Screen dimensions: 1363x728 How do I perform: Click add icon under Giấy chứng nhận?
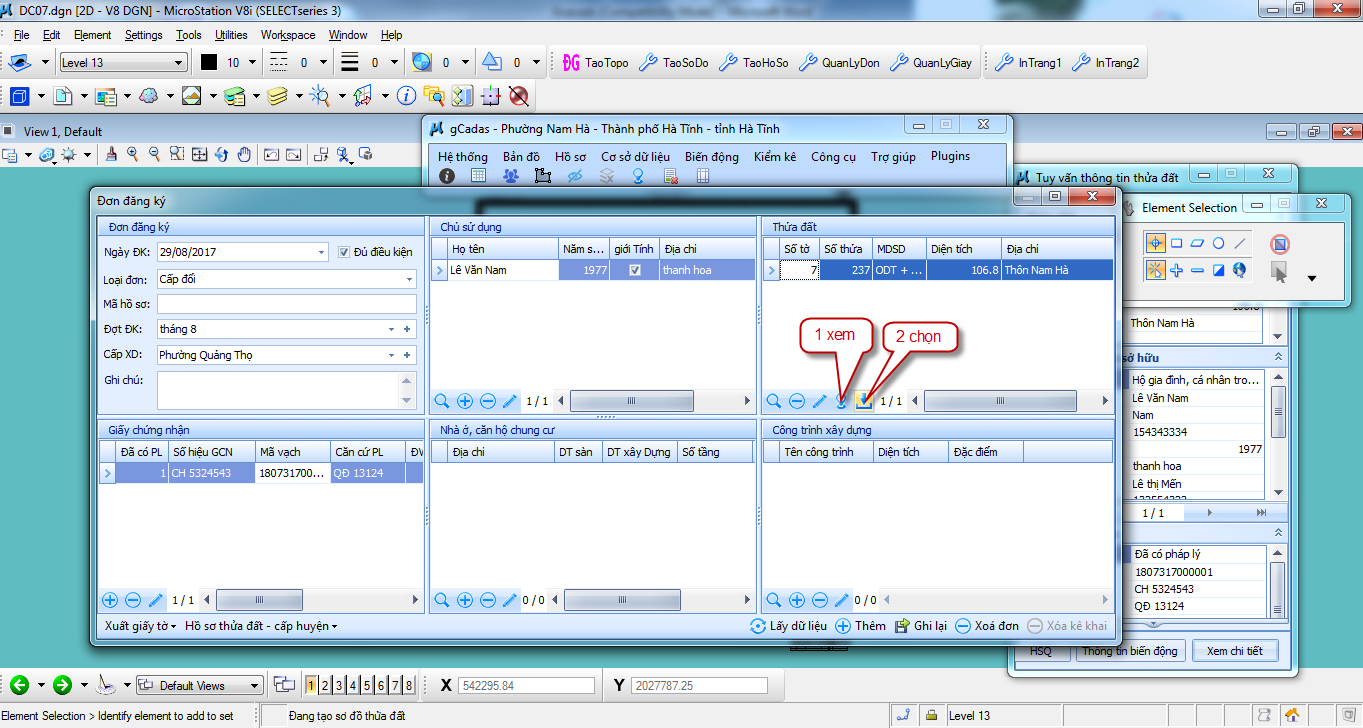point(110,600)
